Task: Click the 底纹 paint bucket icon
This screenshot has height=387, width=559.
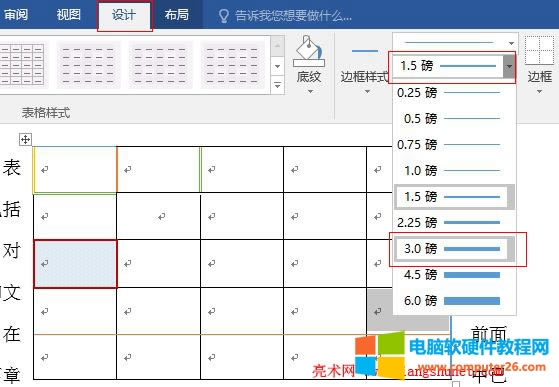Action: point(309,52)
